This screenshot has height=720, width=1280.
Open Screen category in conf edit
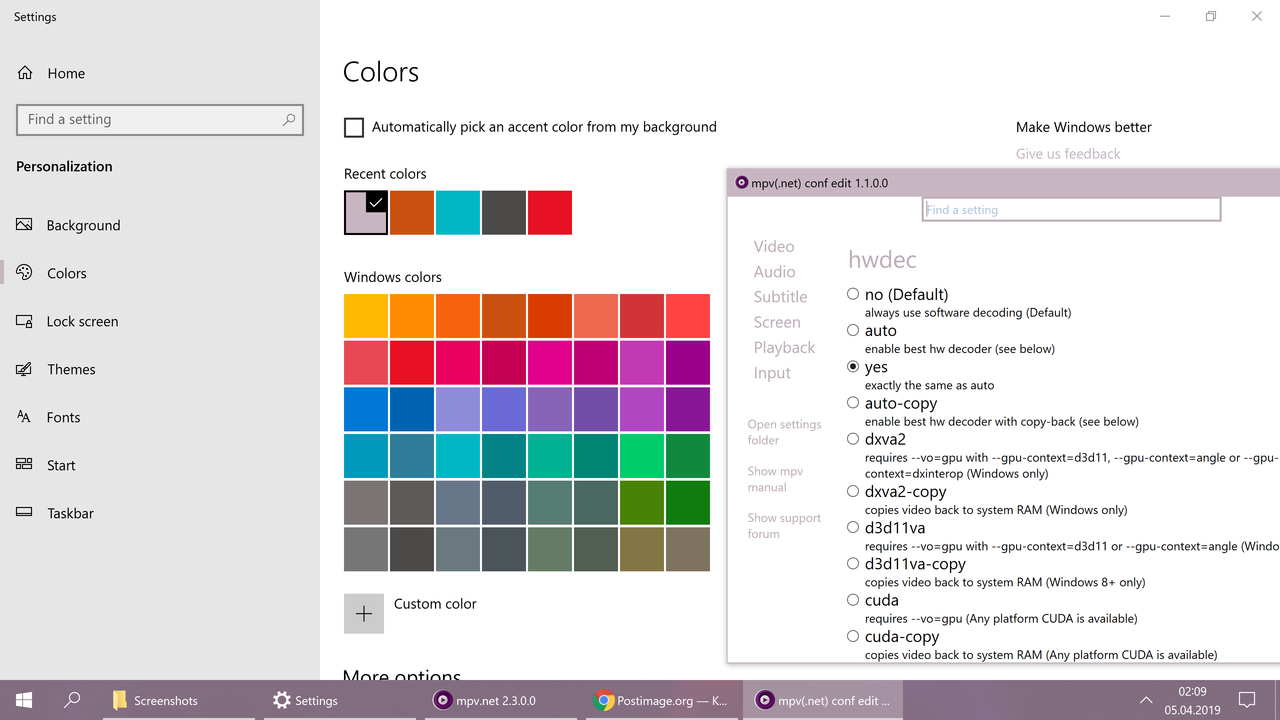(x=777, y=322)
